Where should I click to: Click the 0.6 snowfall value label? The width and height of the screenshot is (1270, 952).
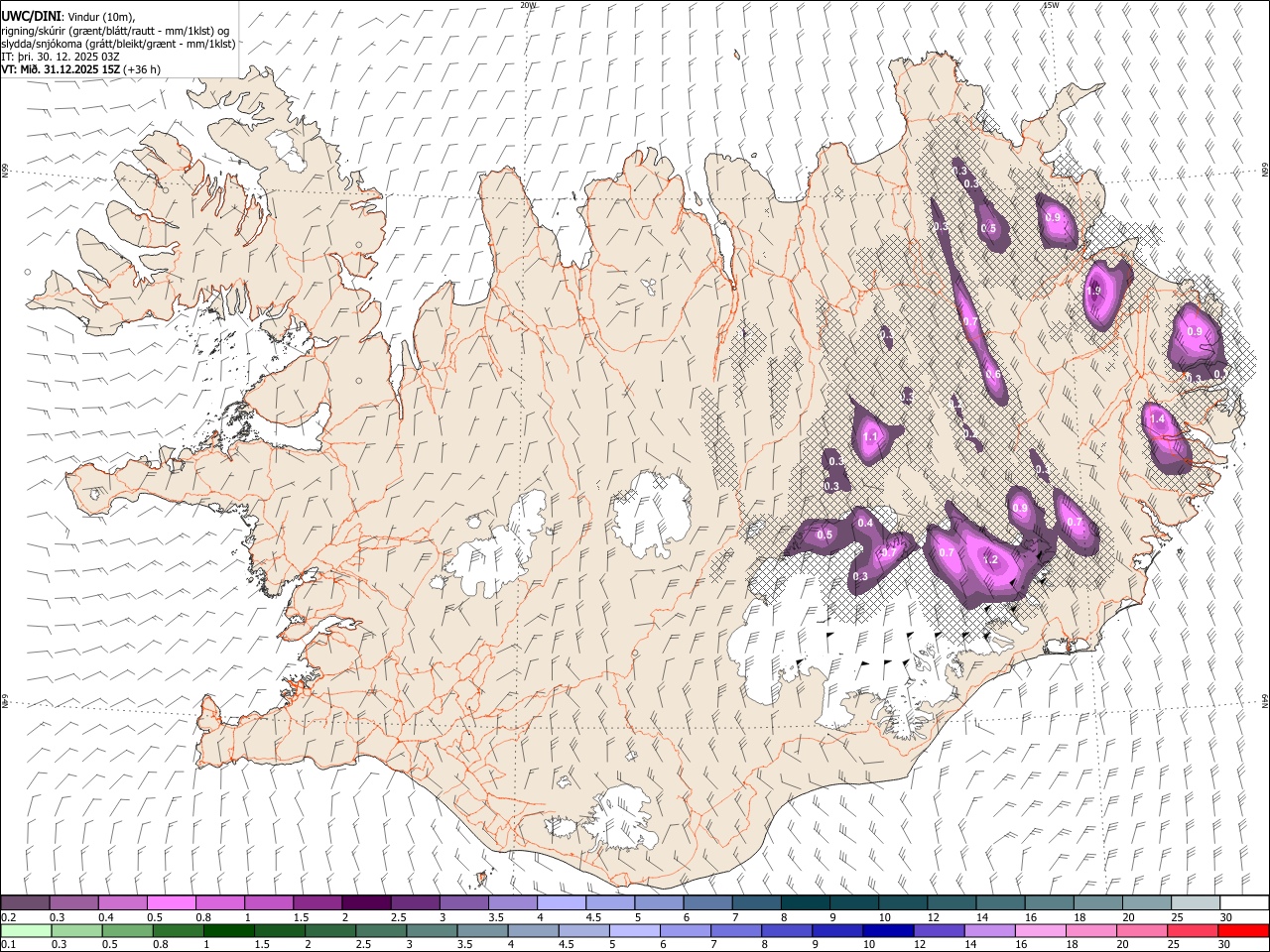tap(993, 375)
